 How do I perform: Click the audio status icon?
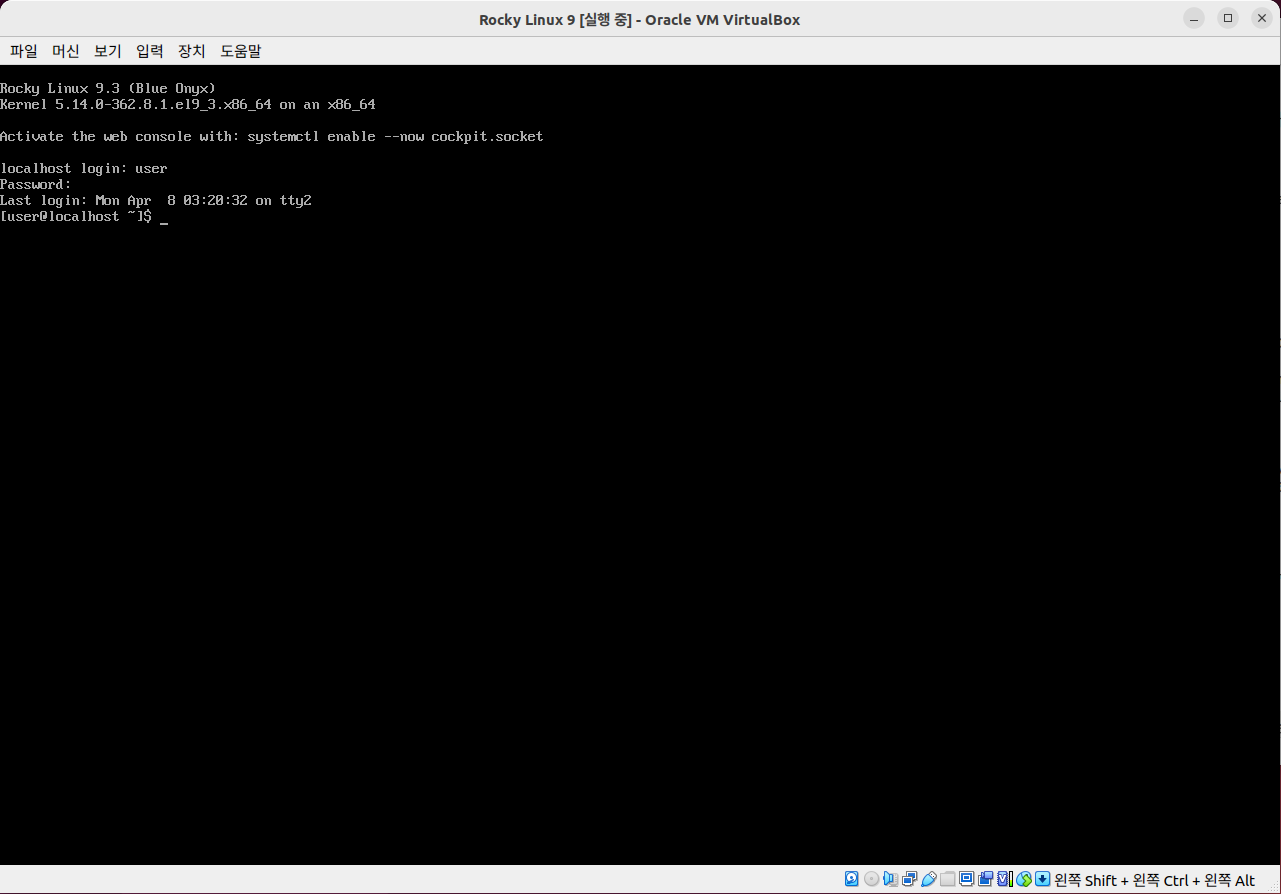(x=890, y=879)
